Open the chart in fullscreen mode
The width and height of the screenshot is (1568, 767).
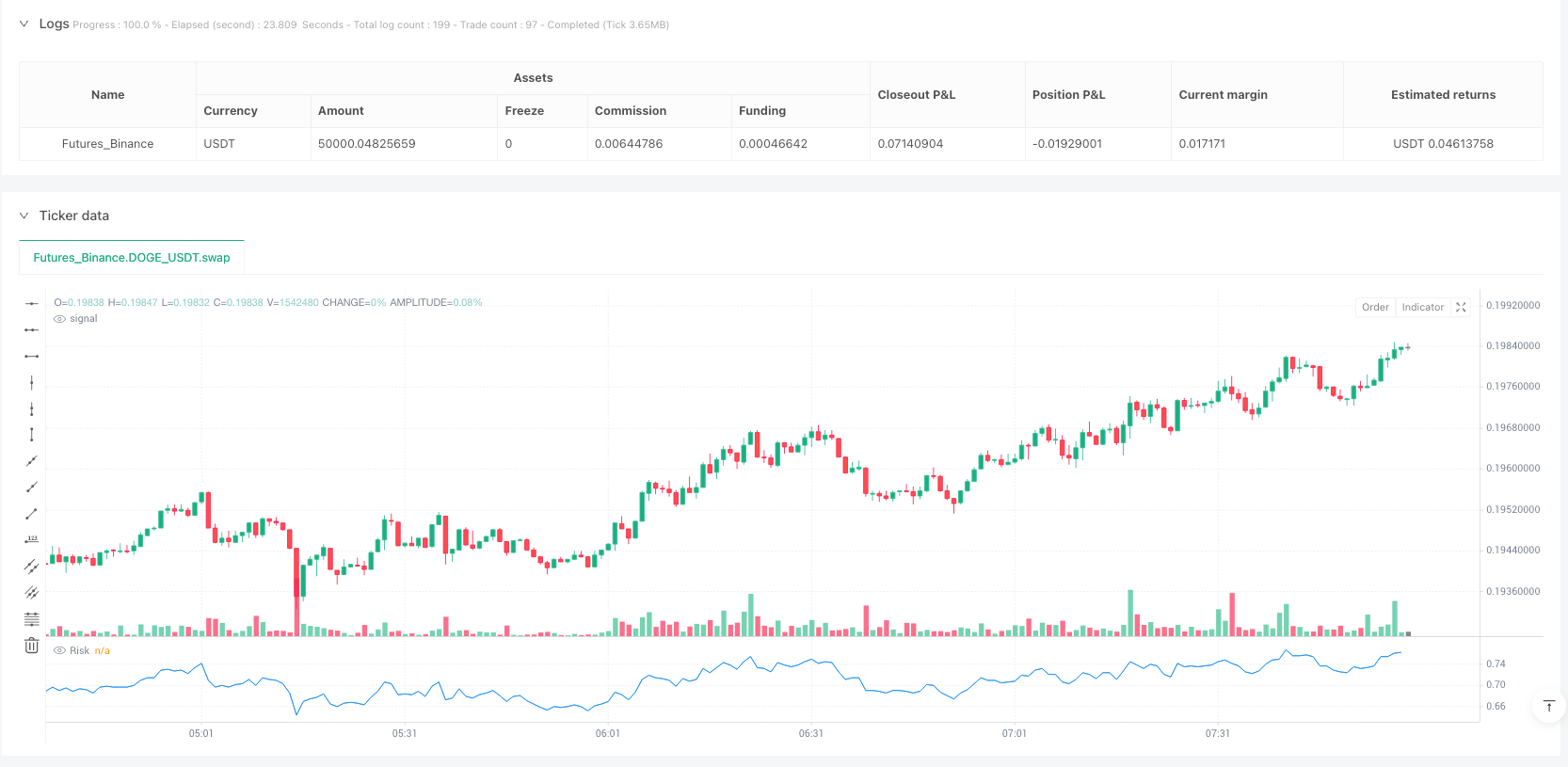[1461, 307]
